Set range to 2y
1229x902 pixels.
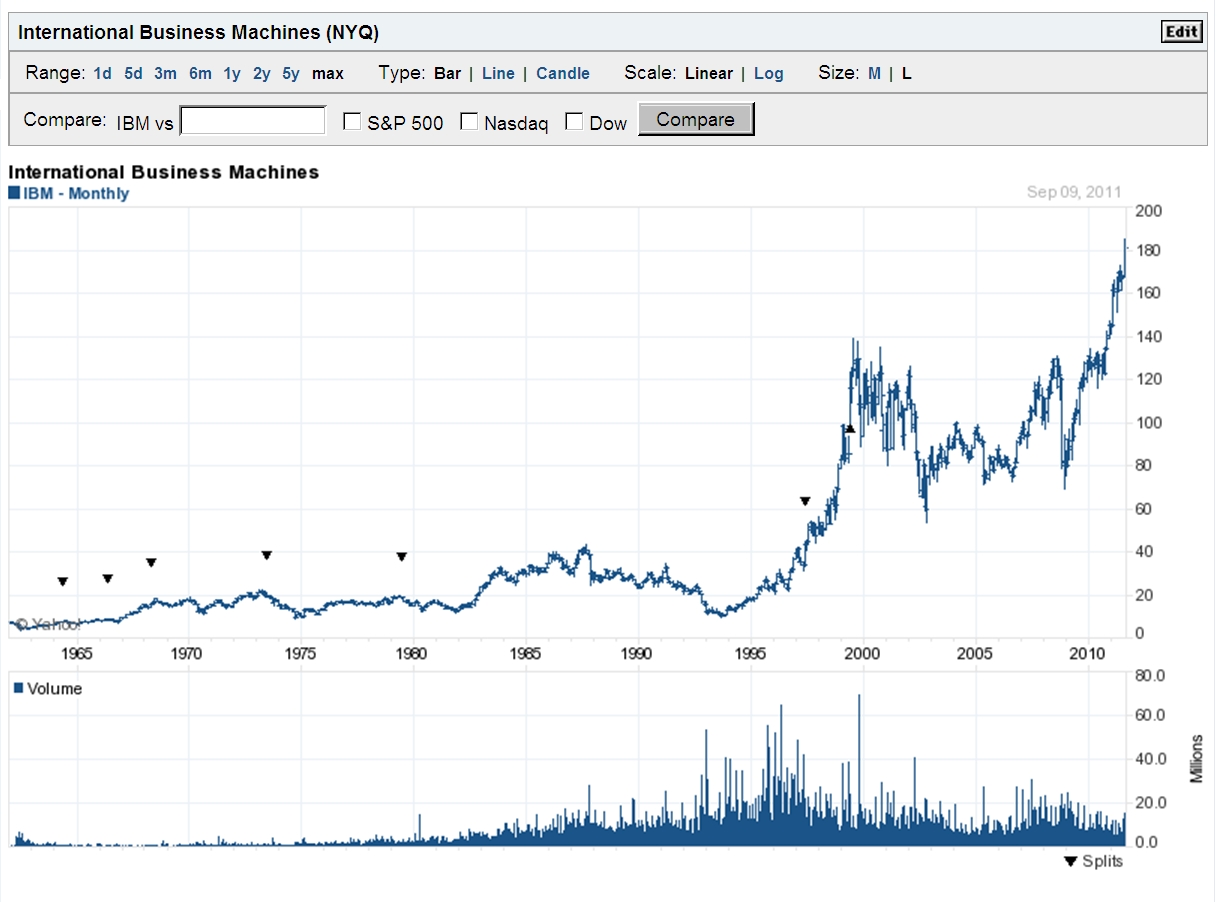(262, 73)
